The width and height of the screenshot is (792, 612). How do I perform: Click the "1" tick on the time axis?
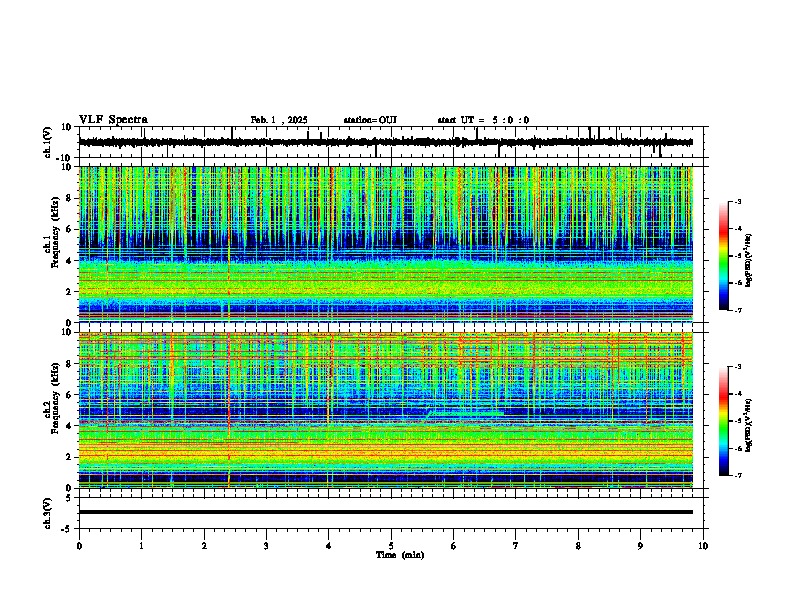(x=141, y=546)
